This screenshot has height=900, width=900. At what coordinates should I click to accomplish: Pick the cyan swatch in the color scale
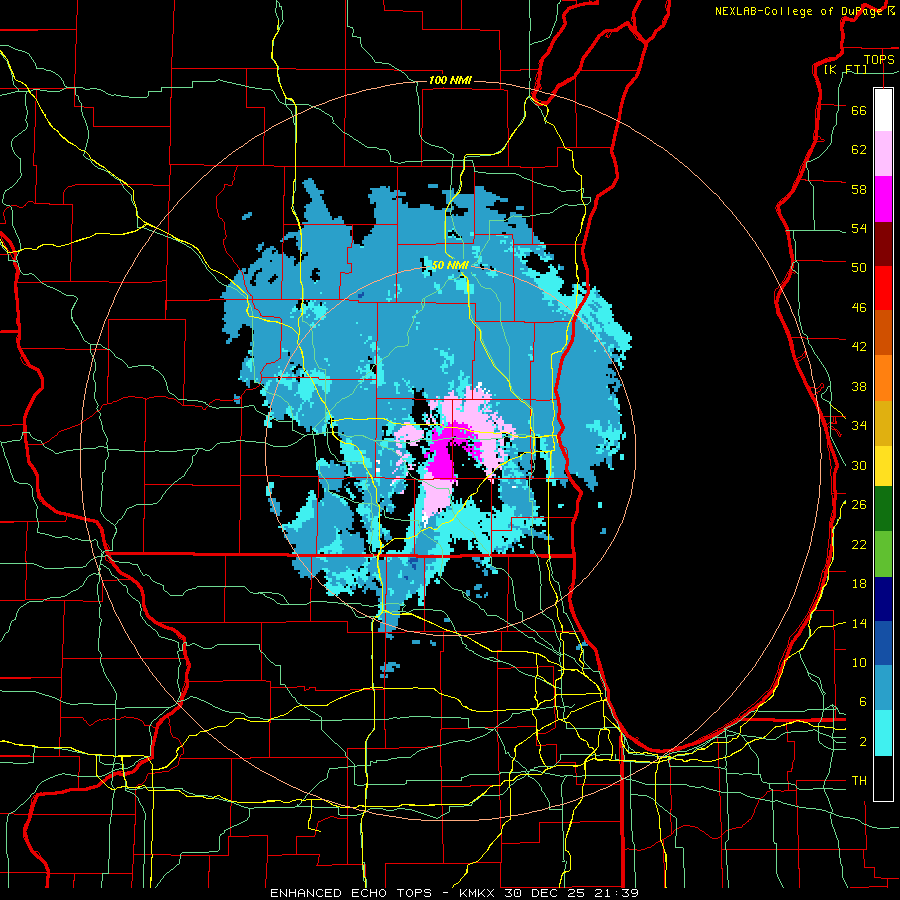click(883, 733)
